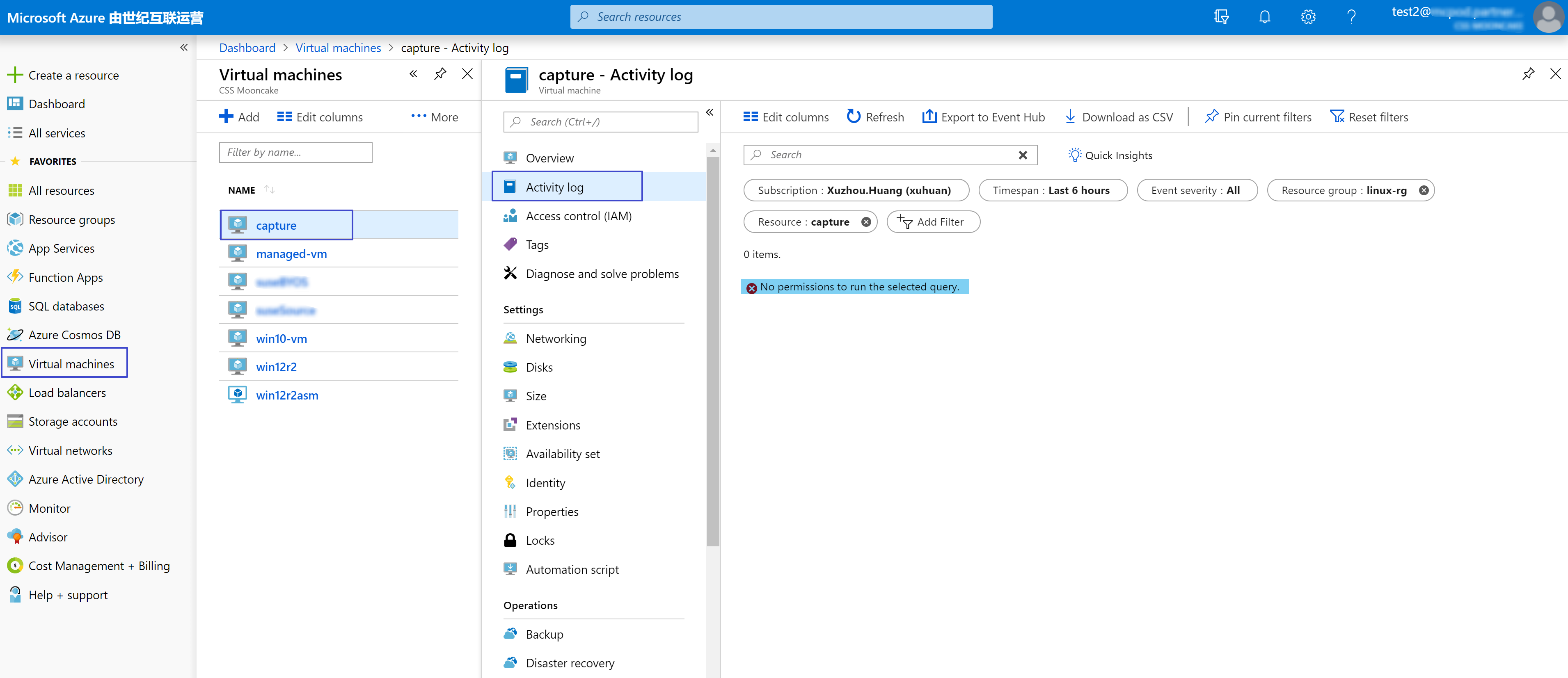Select Access control (IAM) menu item
The image size is (1568, 678).
[578, 216]
